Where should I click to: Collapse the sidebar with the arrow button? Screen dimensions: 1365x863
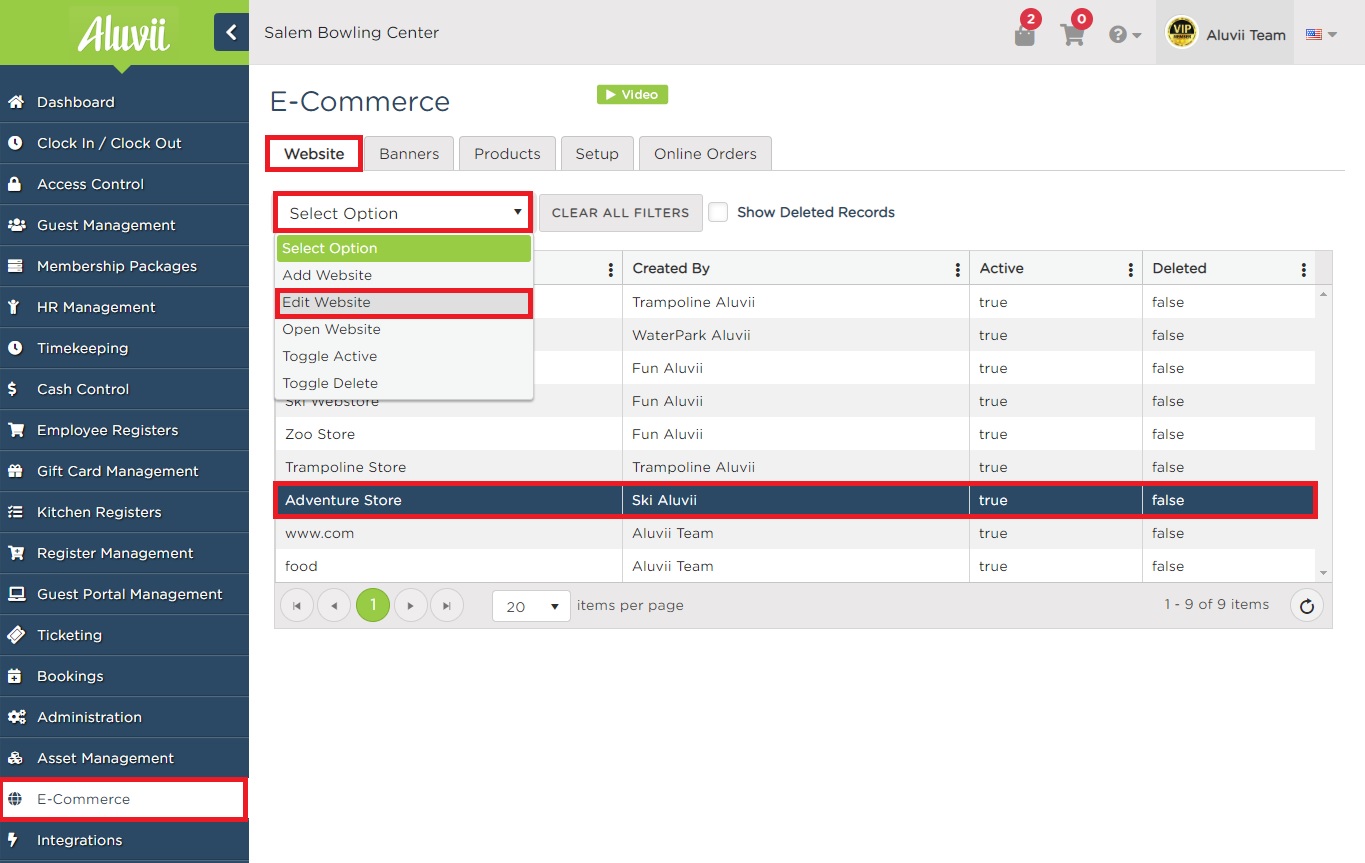point(231,32)
